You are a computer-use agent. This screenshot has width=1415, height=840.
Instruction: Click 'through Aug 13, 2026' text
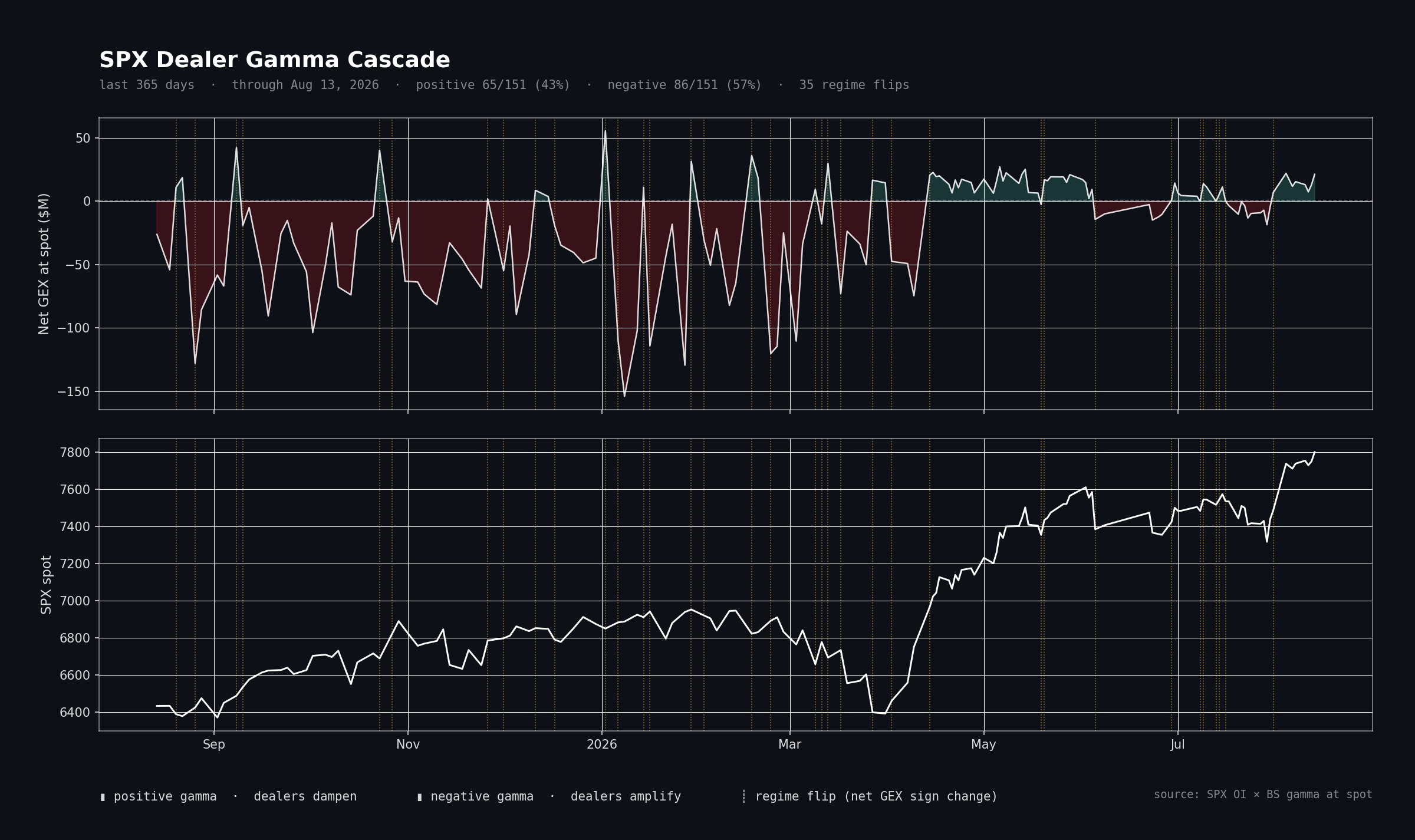305,85
